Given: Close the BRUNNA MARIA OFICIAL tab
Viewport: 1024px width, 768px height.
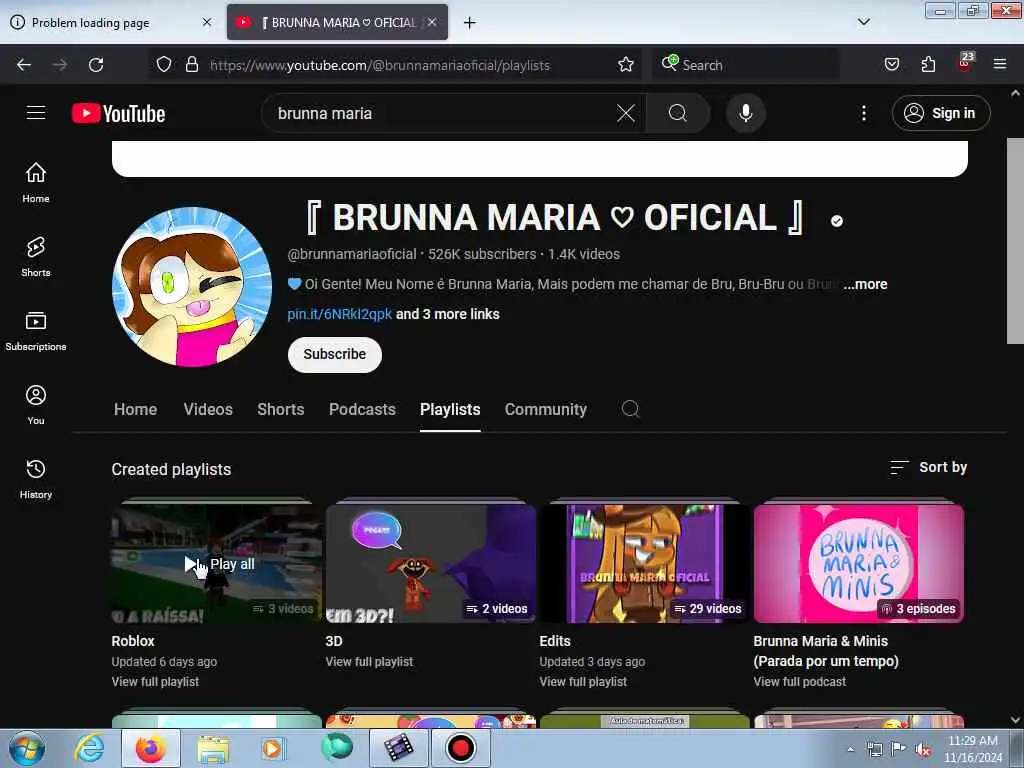Looking at the screenshot, I should pos(432,22).
